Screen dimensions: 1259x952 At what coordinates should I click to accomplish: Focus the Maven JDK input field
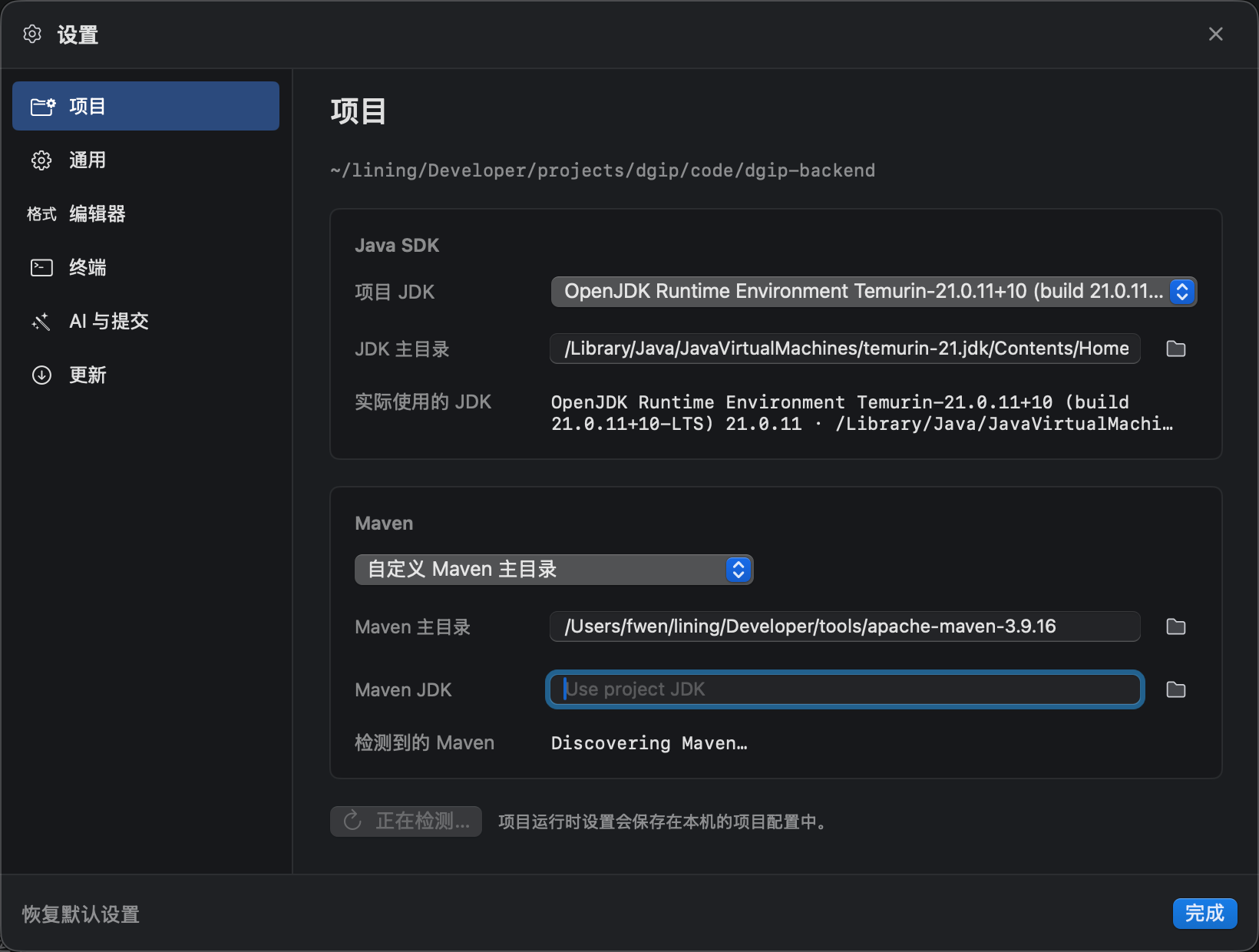click(845, 689)
